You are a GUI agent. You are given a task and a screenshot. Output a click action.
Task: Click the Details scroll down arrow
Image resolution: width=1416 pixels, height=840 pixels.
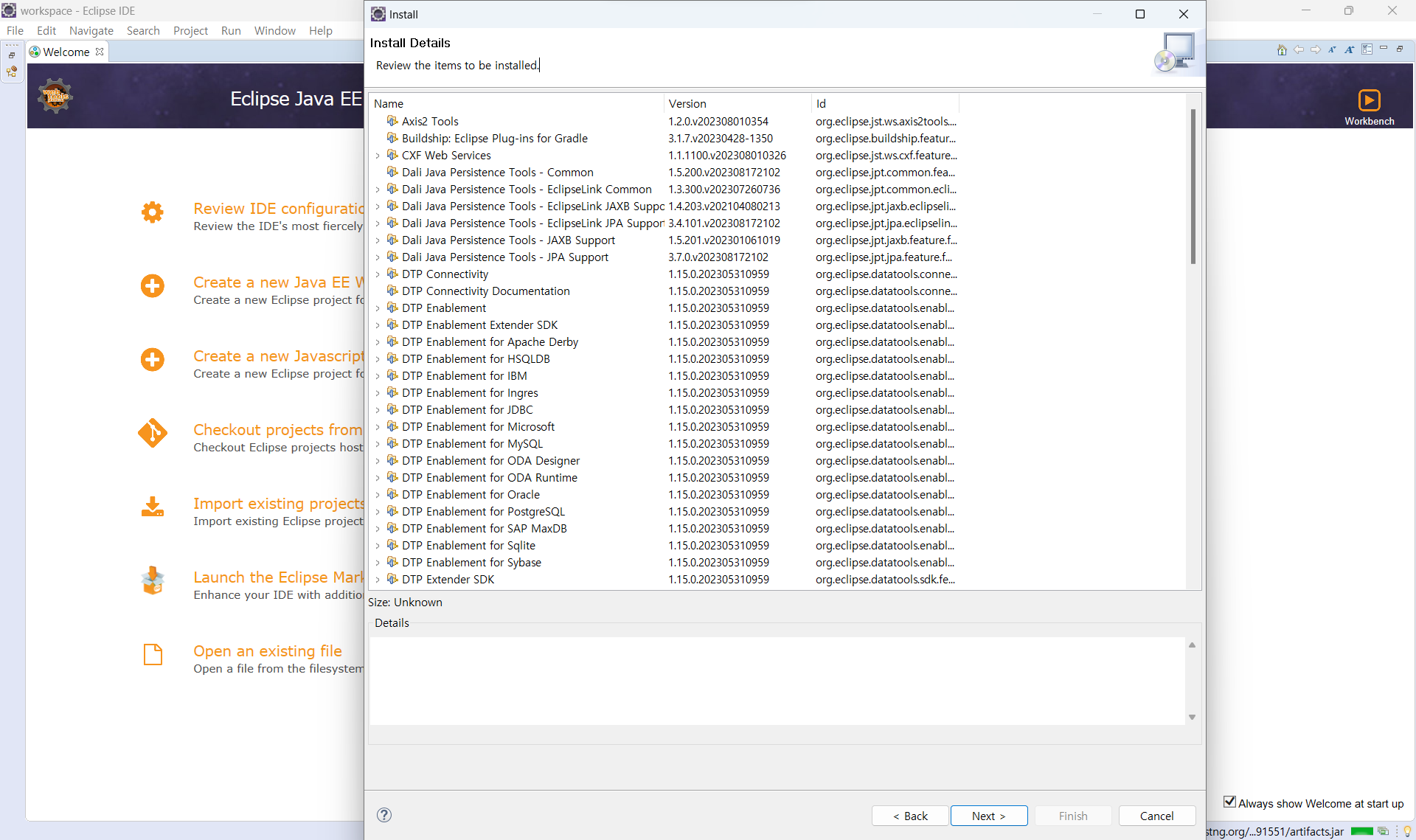1192,717
